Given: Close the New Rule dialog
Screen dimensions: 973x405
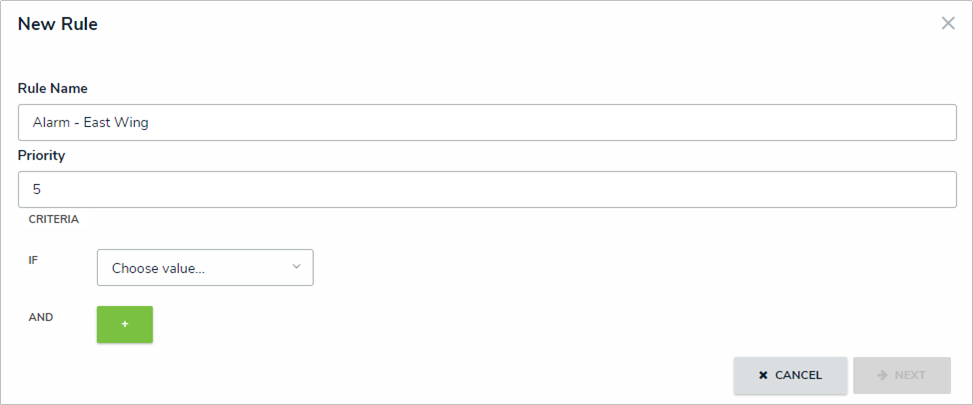Looking at the screenshot, I should 948,24.
